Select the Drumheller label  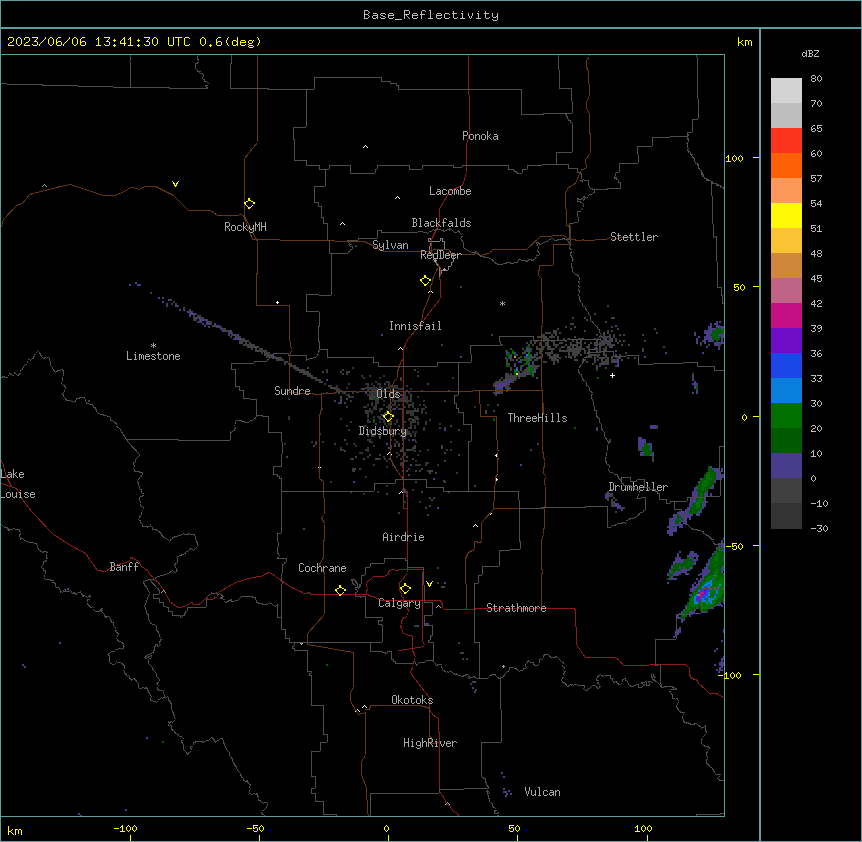tap(638, 487)
